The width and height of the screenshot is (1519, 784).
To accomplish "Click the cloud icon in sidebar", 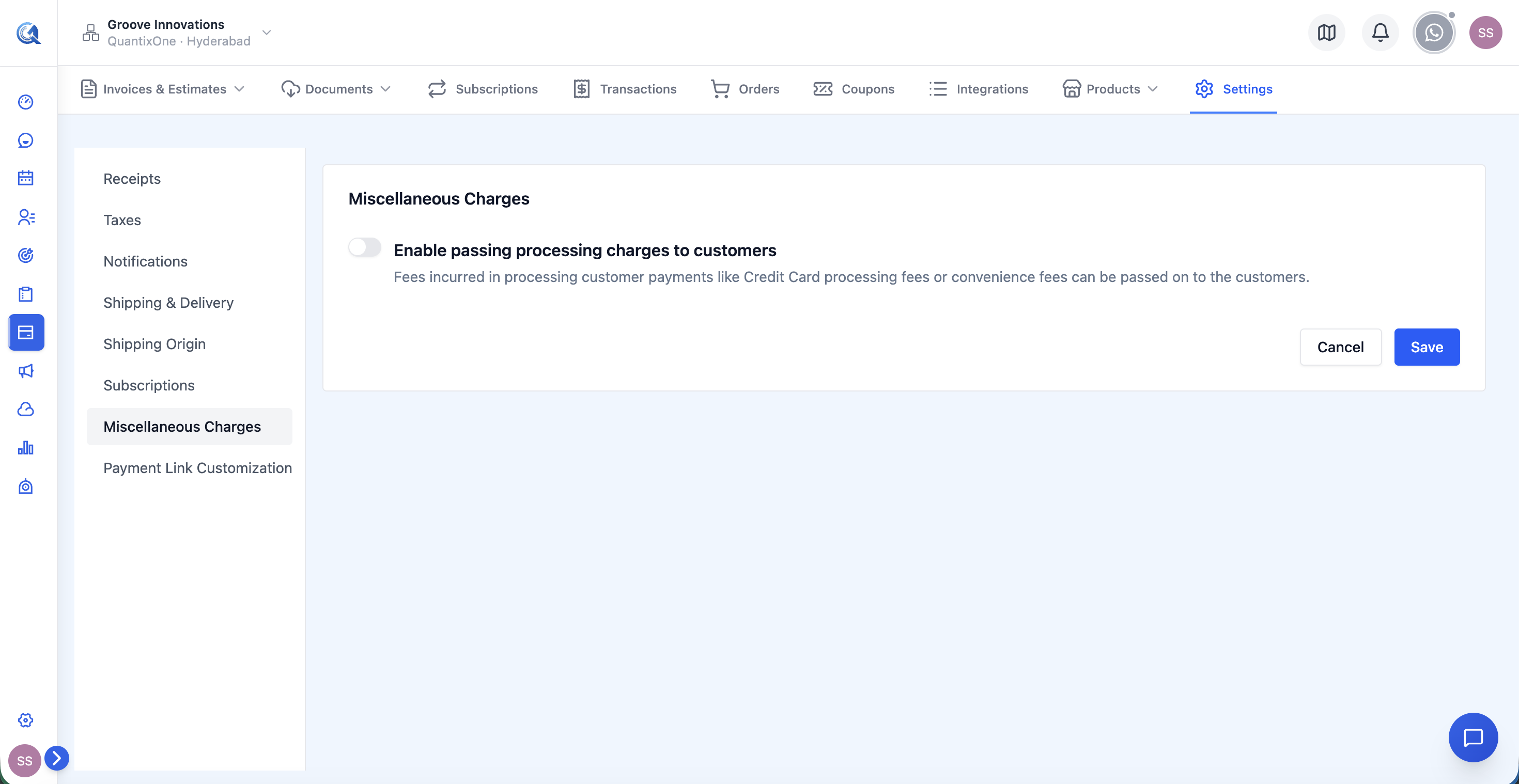I will point(25,409).
